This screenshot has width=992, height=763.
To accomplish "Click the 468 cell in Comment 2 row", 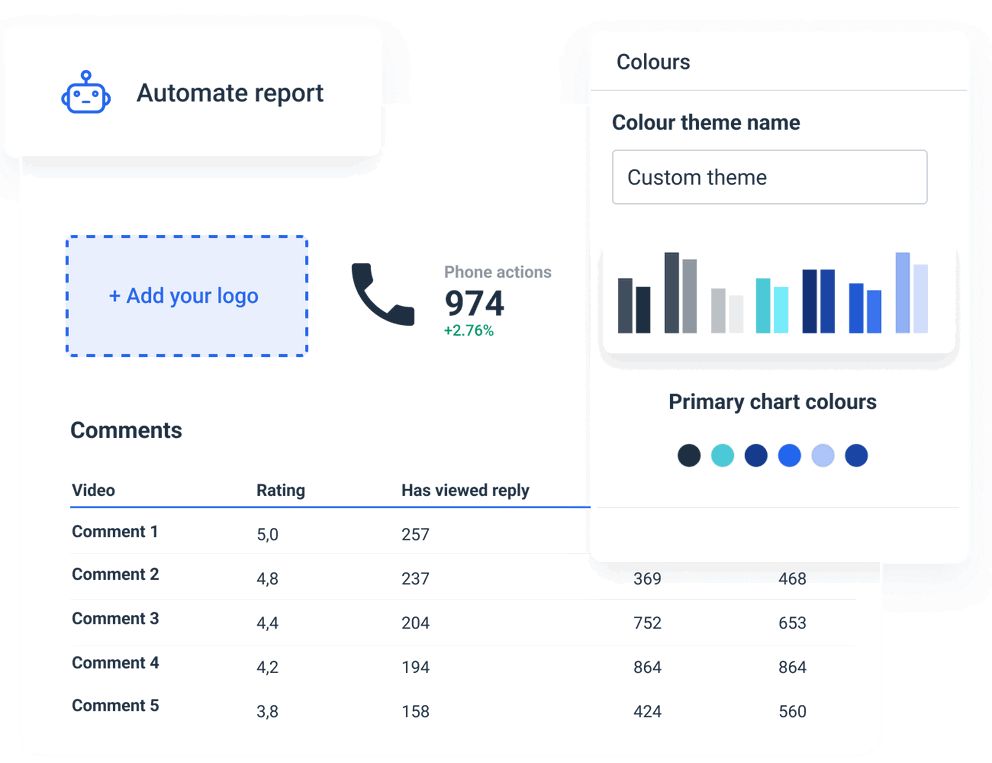I will 792,579.
